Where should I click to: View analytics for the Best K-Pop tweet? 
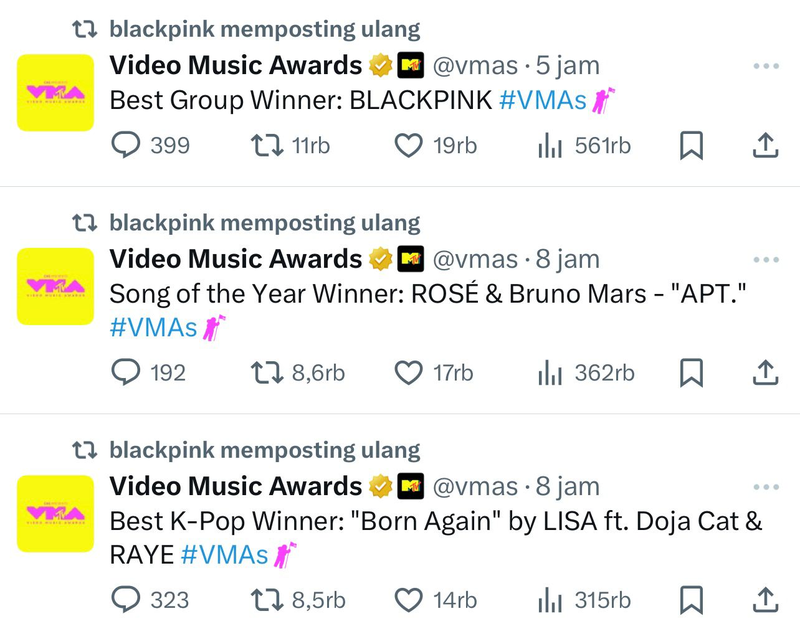pyautogui.click(x=551, y=600)
